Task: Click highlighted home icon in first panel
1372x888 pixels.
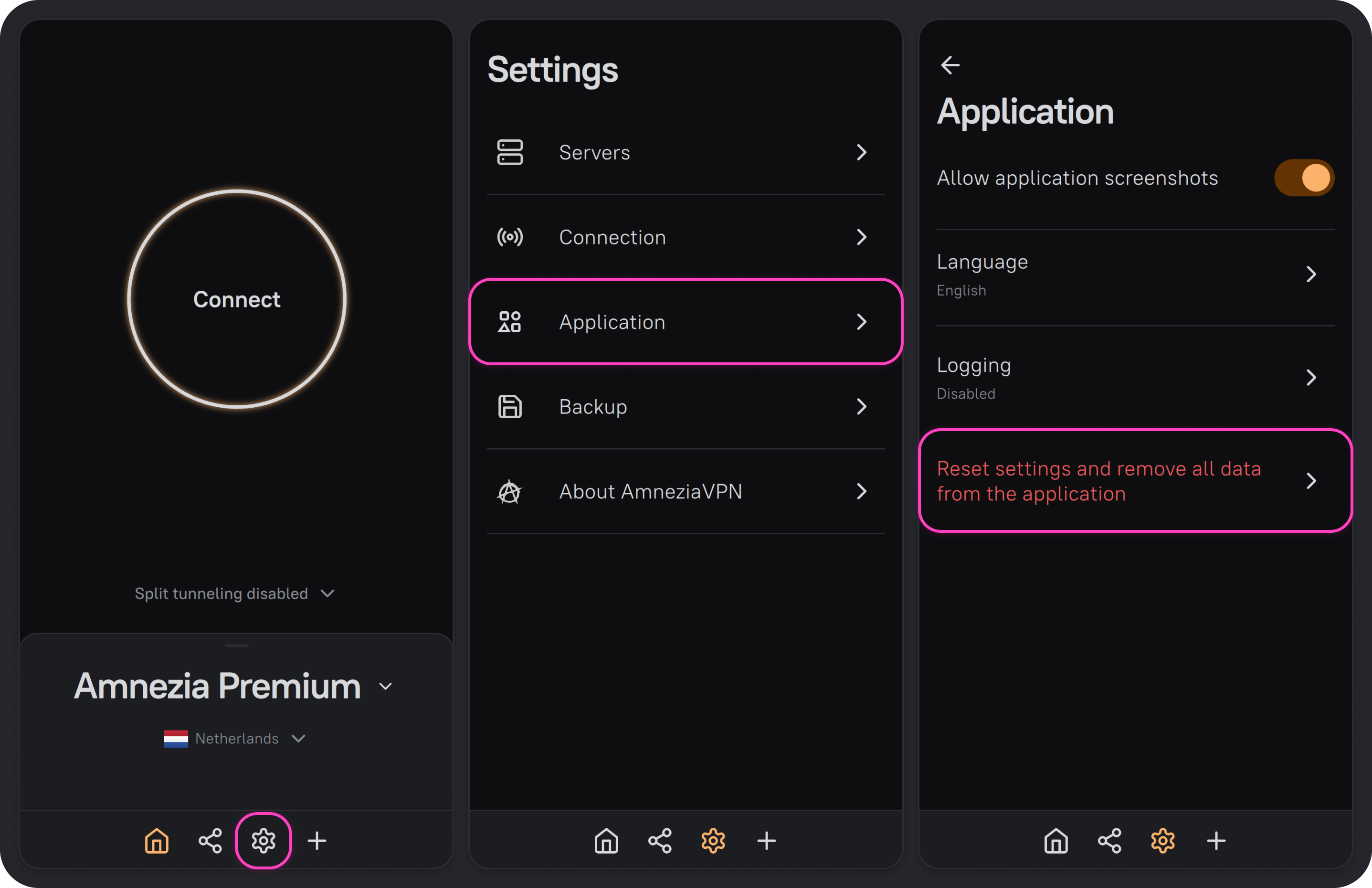Action: 157,841
